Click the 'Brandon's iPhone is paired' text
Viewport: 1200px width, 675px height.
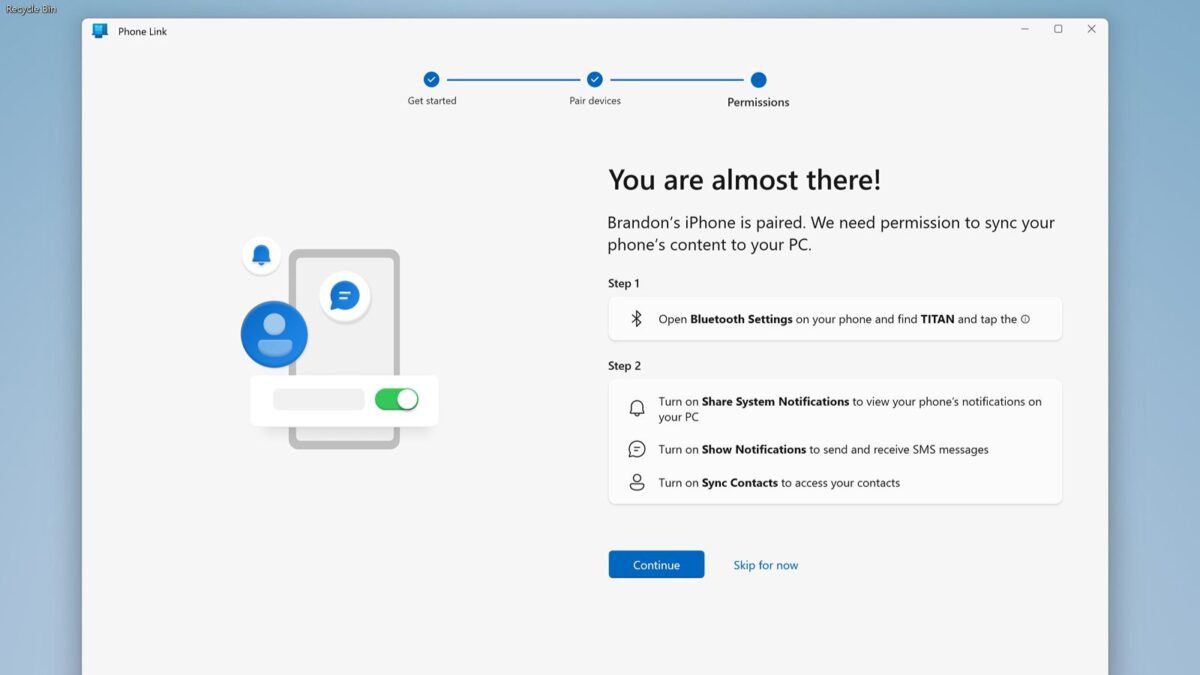click(x=704, y=223)
